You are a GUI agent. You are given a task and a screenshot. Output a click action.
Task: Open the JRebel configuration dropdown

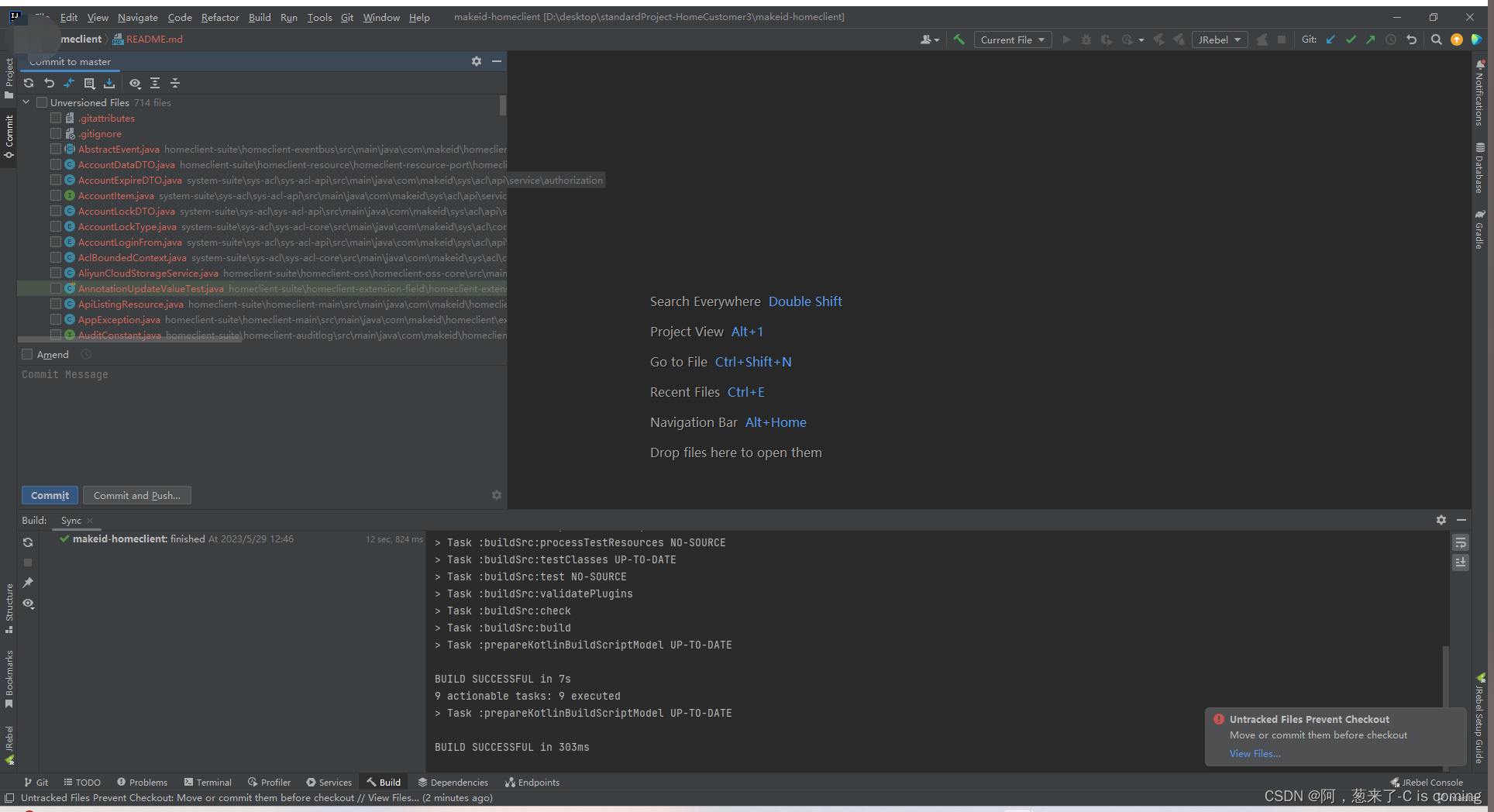tap(1220, 40)
